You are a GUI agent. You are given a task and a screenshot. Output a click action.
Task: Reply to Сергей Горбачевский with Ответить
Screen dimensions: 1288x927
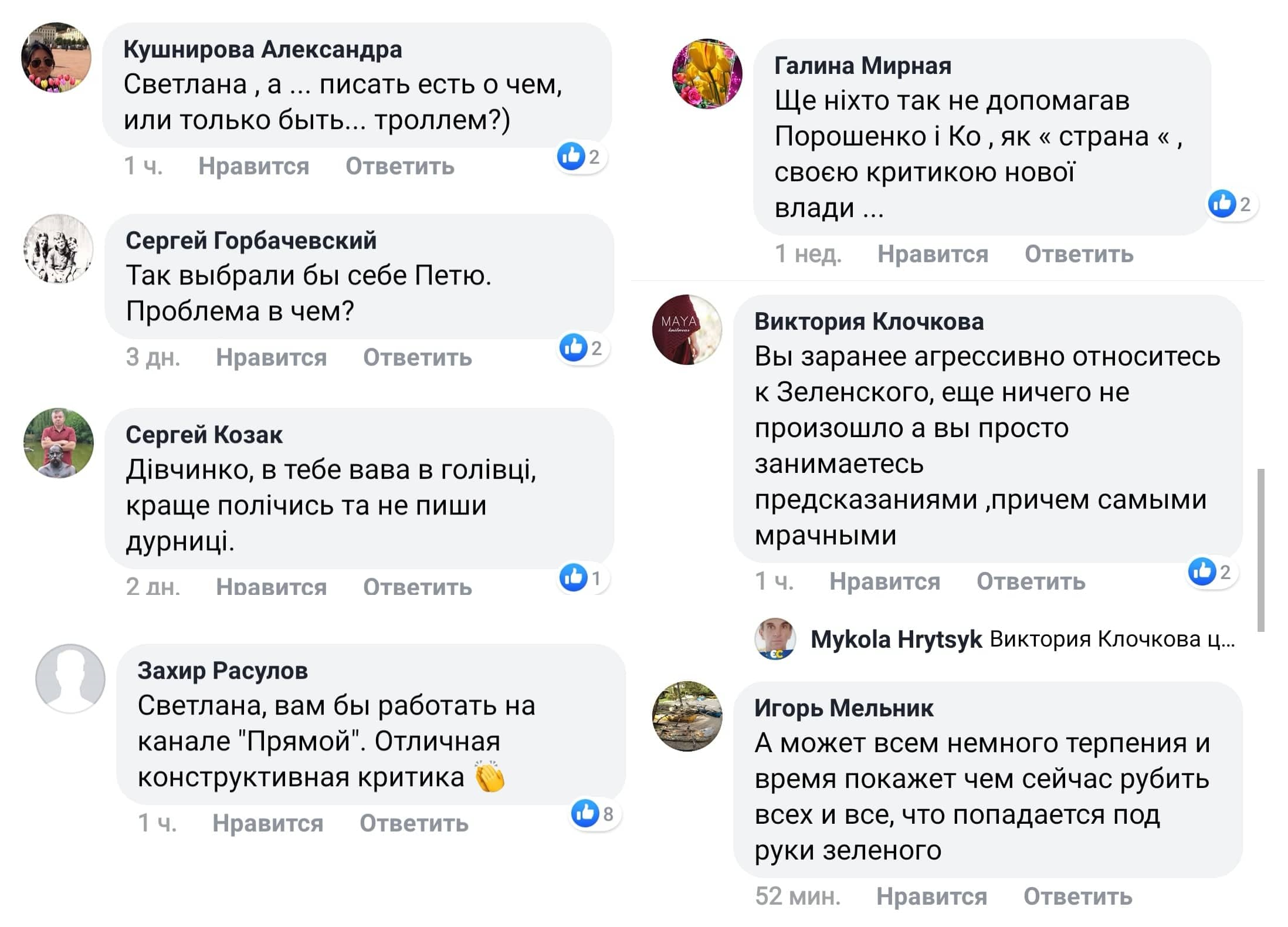pos(417,357)
